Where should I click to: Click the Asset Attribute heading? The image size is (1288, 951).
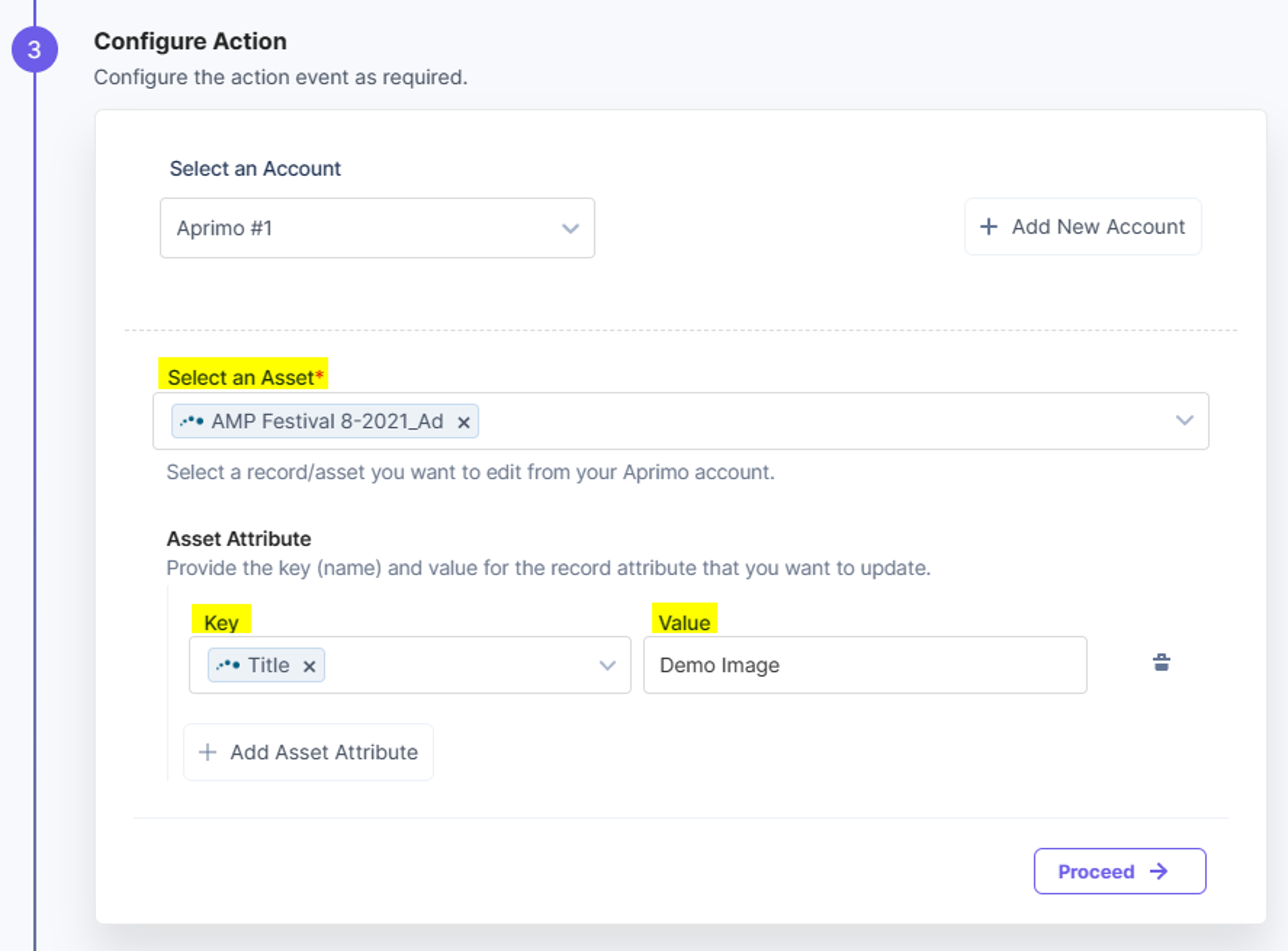coord(239,539)
